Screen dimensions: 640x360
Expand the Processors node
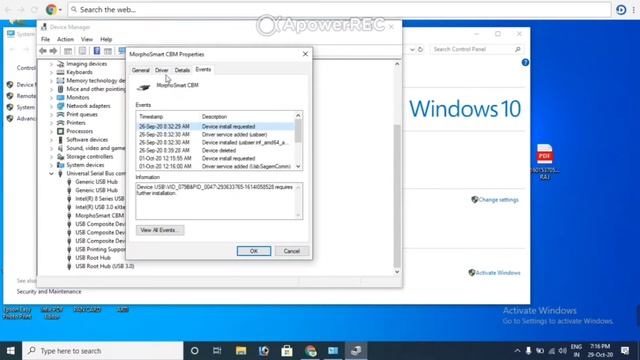[x=51, y=131]
